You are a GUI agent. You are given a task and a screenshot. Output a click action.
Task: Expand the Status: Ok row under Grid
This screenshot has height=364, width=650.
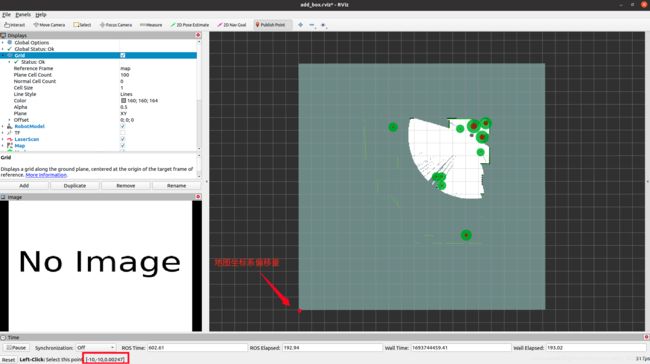click(x=10, y=62)
